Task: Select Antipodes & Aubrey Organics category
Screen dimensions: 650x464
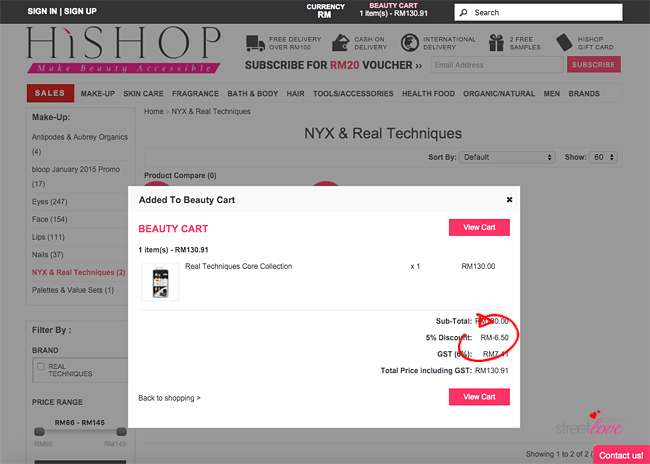Action: [x=80, y=144]
